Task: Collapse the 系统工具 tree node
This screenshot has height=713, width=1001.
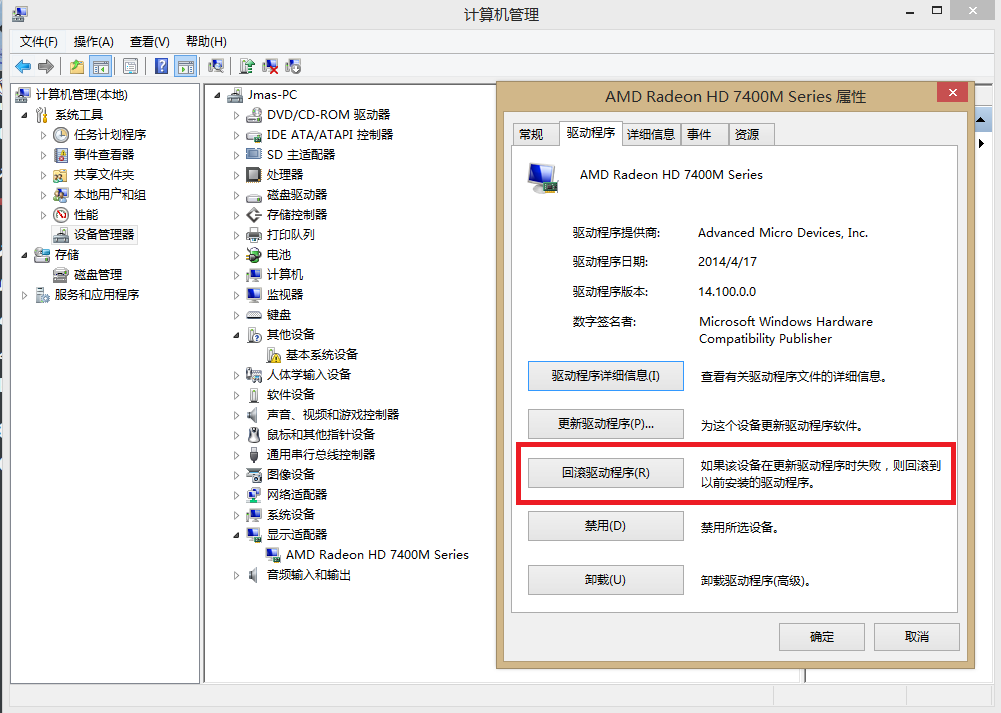Action: pyautogui.click(x=24, y=116)
